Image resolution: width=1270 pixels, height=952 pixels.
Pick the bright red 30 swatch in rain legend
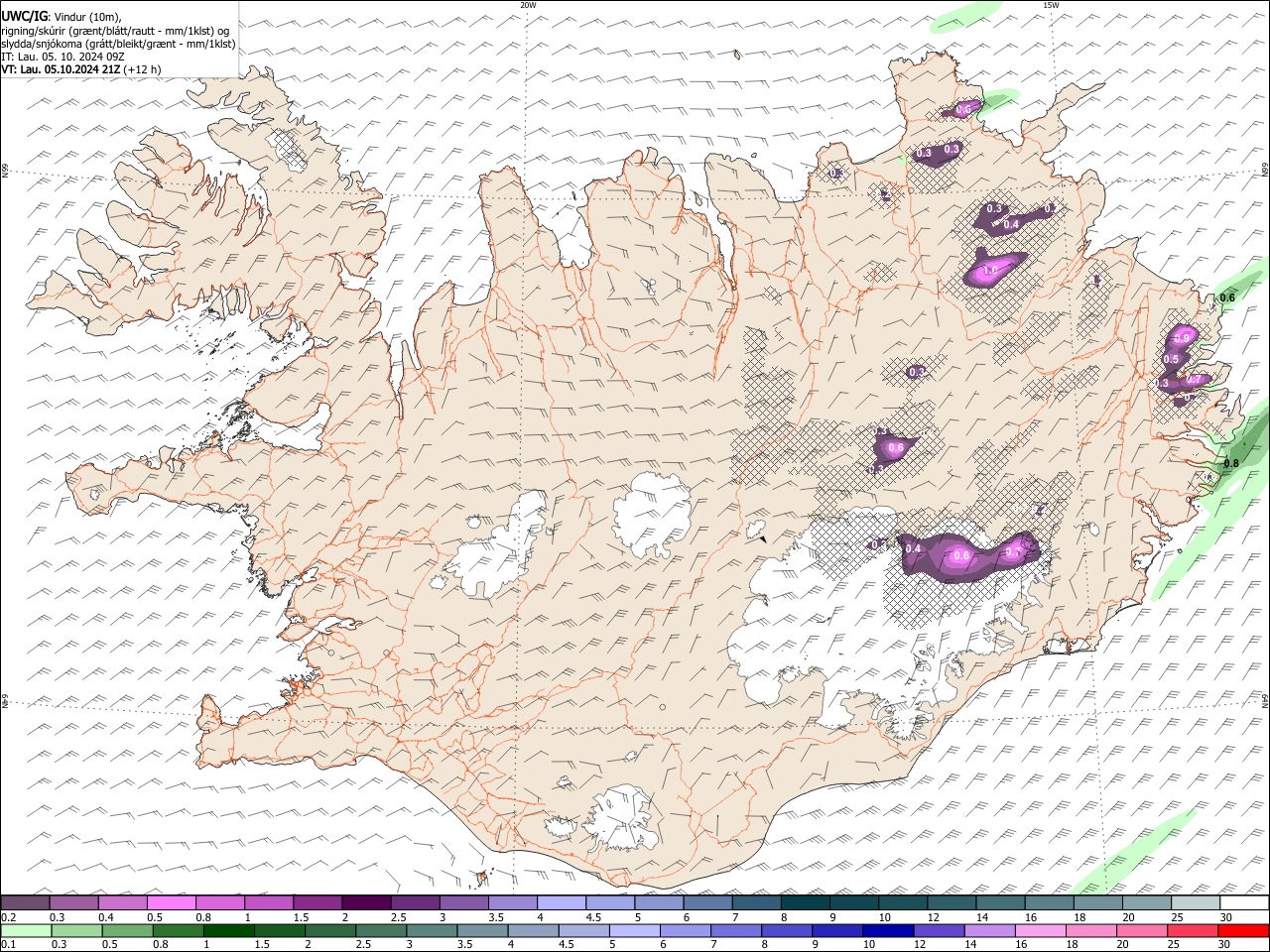(1243, 930)
